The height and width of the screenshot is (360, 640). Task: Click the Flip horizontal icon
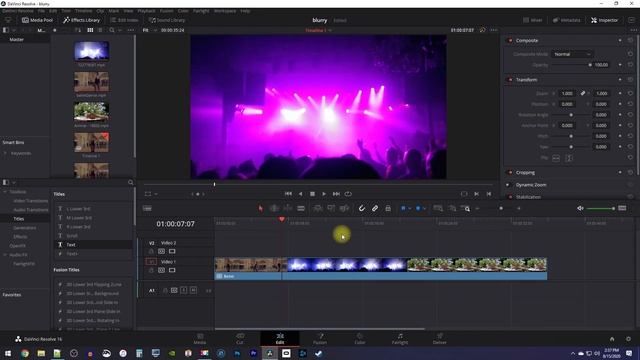(x=556, y=158)
